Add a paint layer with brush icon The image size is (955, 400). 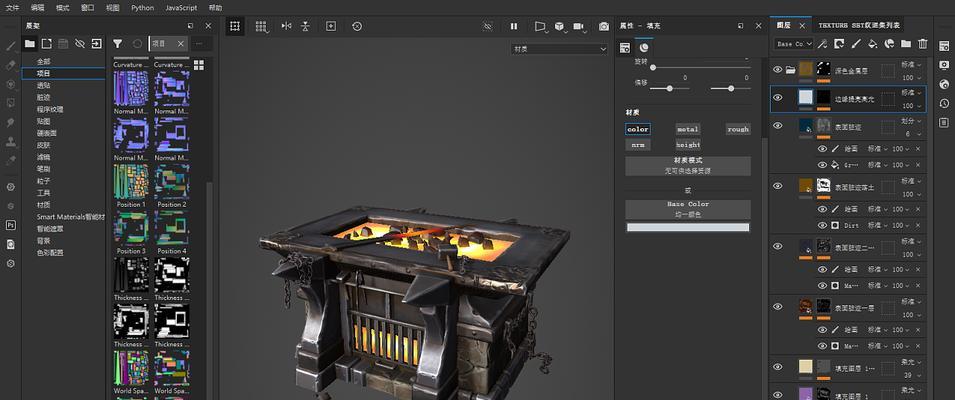(856, 44)
